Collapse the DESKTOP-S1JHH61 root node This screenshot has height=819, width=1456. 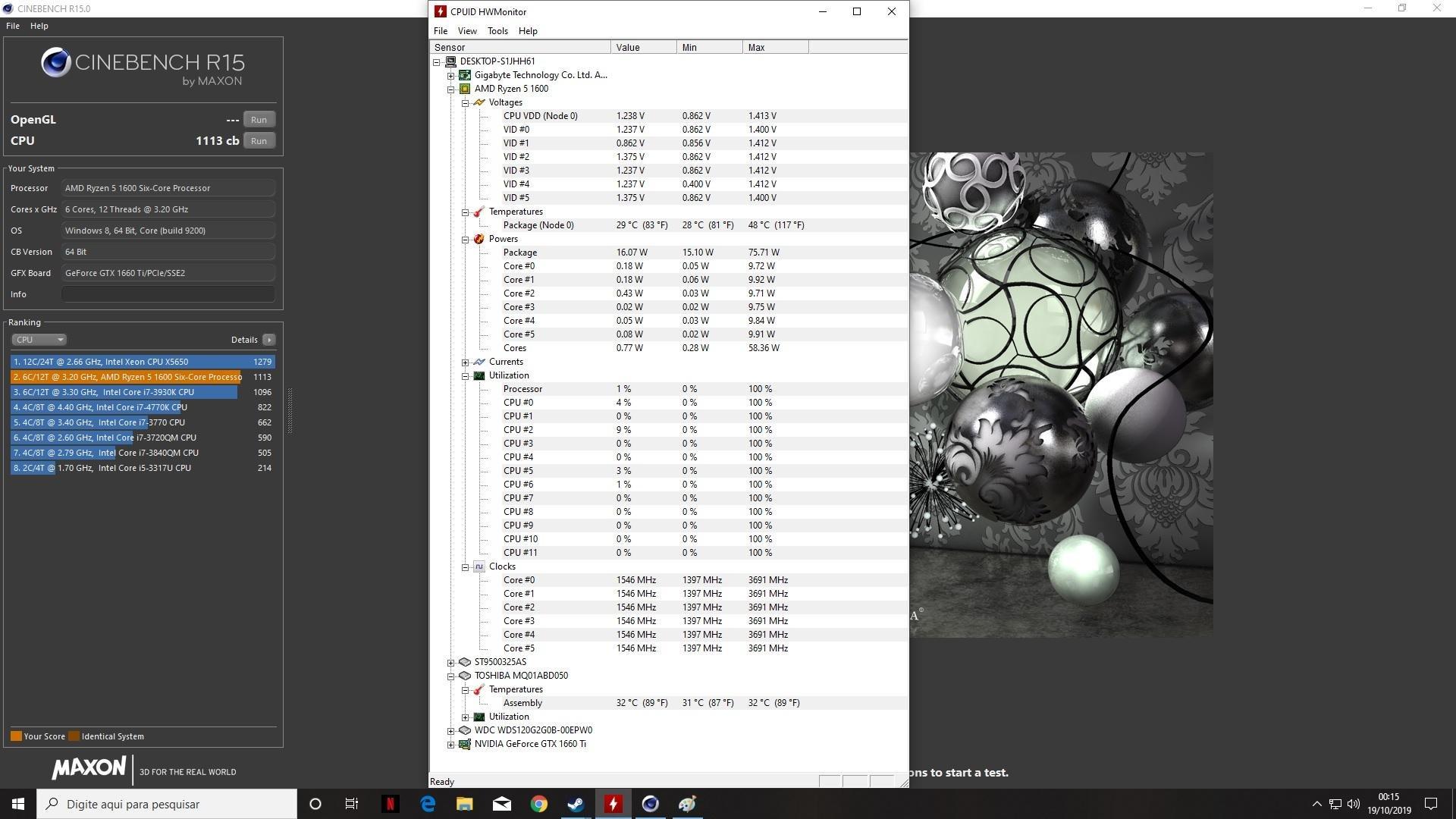point(437,62)
